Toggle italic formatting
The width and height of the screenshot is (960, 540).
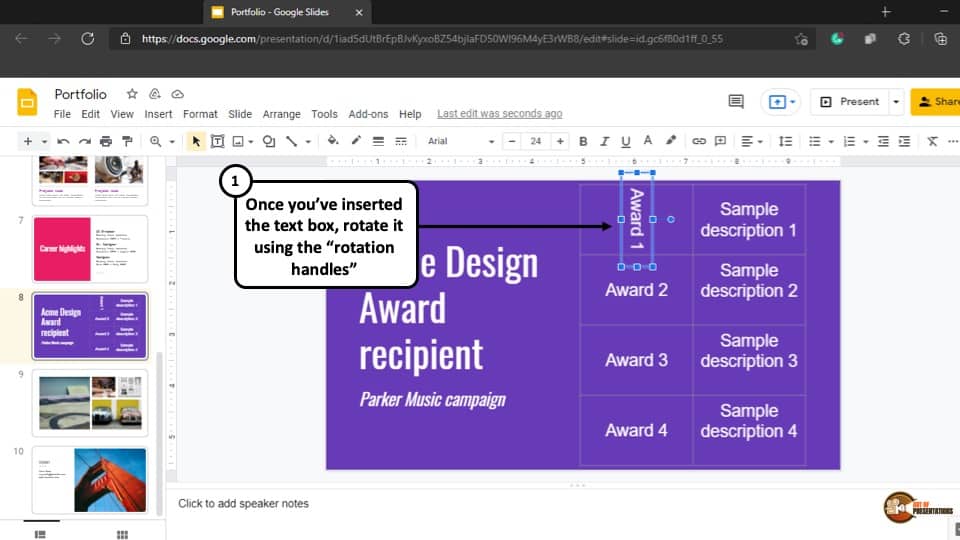click(x=604, y=141)
